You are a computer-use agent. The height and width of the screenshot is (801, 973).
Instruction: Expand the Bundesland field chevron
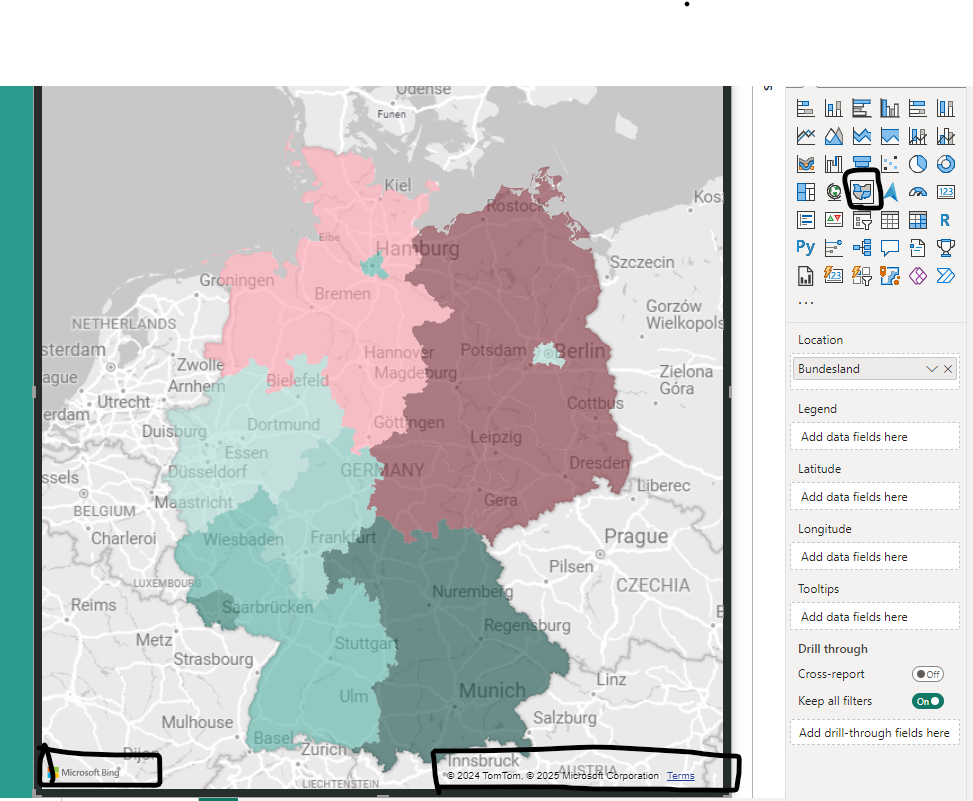(931, 369)
